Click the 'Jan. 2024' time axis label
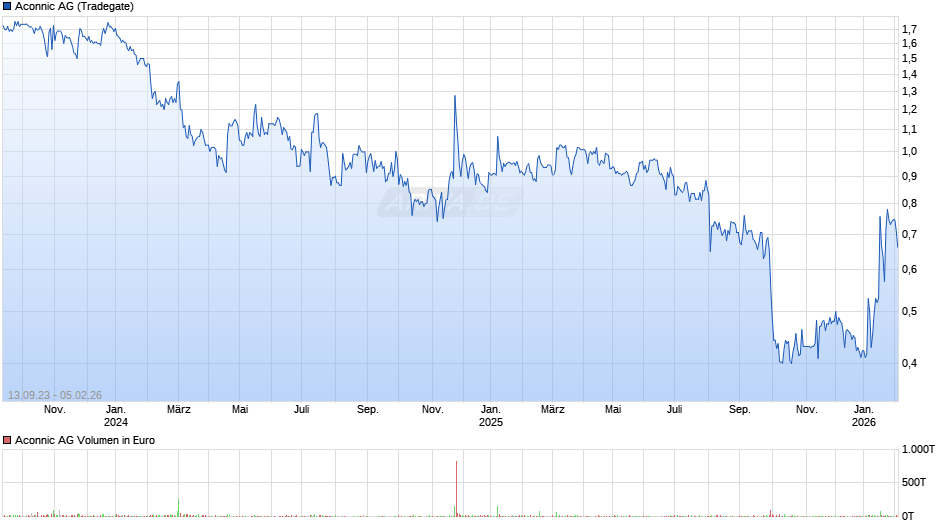The height and width of the screenshot is (526, 940). 116,416
